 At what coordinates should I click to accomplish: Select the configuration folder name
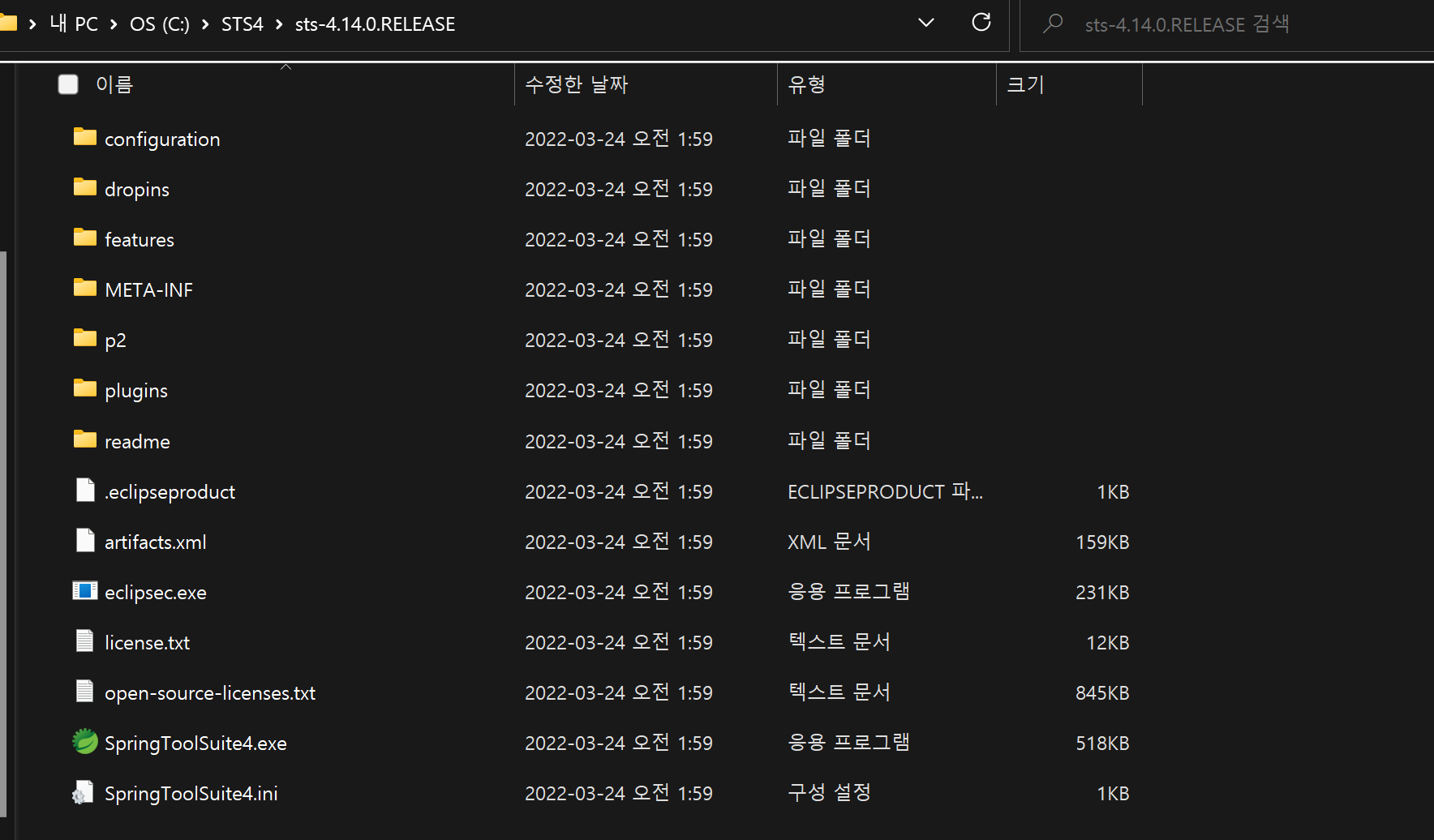click(x=162, y=139)
